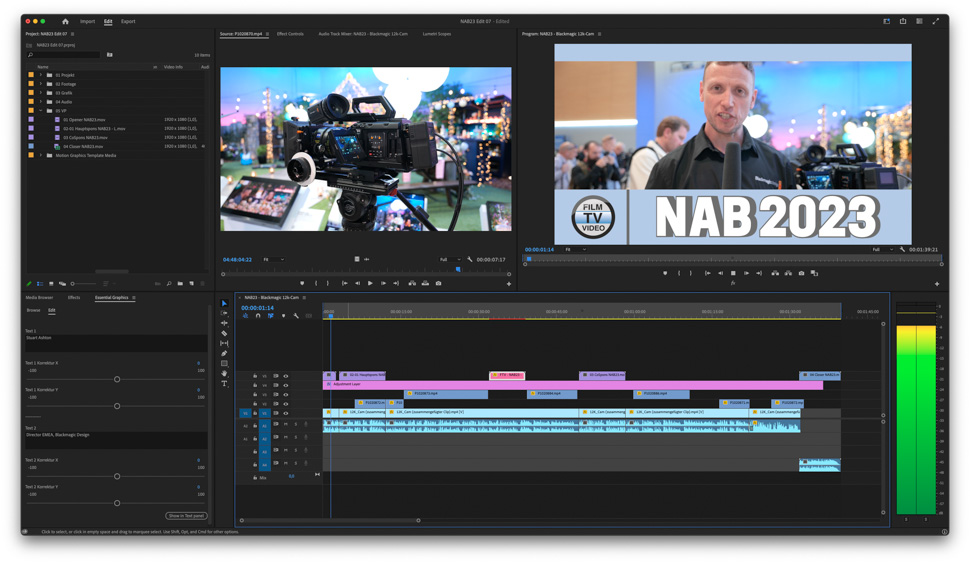This screenshot has width=970, height=563.
Task: Toggle Linked Selection in timeline header
Action: point(270,316)
